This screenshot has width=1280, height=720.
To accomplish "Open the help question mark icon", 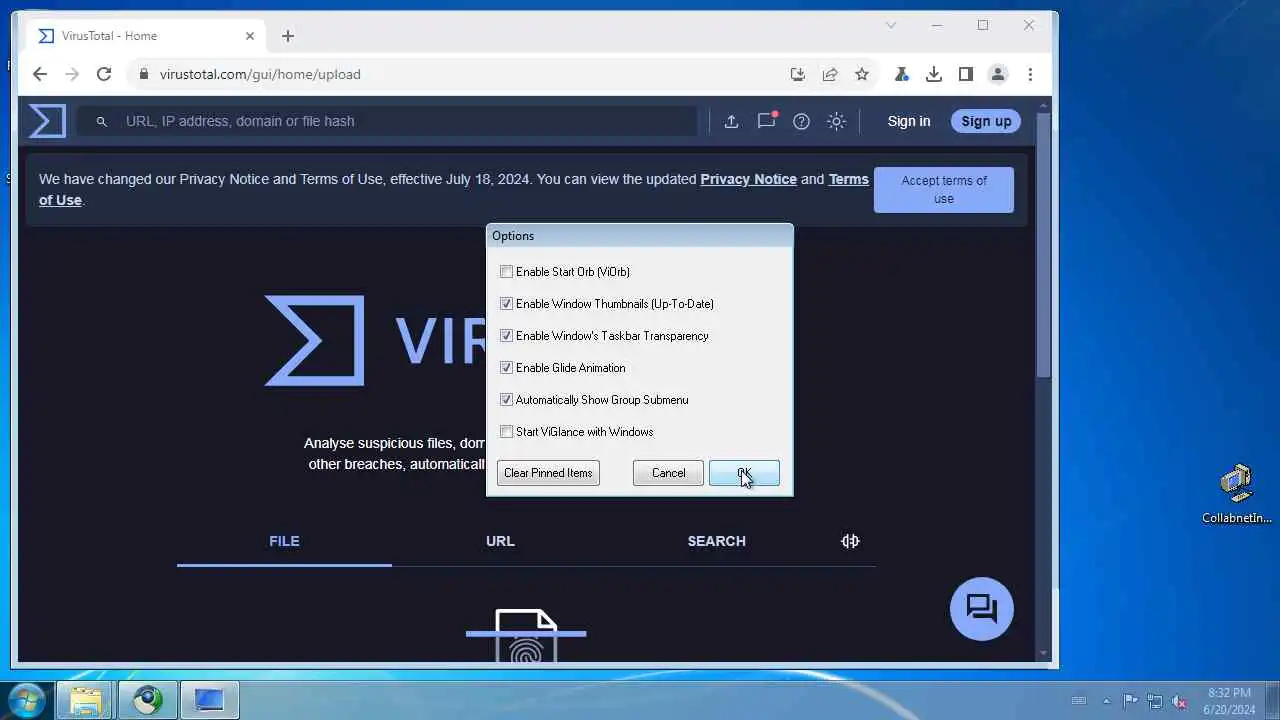I will [801, 121].
